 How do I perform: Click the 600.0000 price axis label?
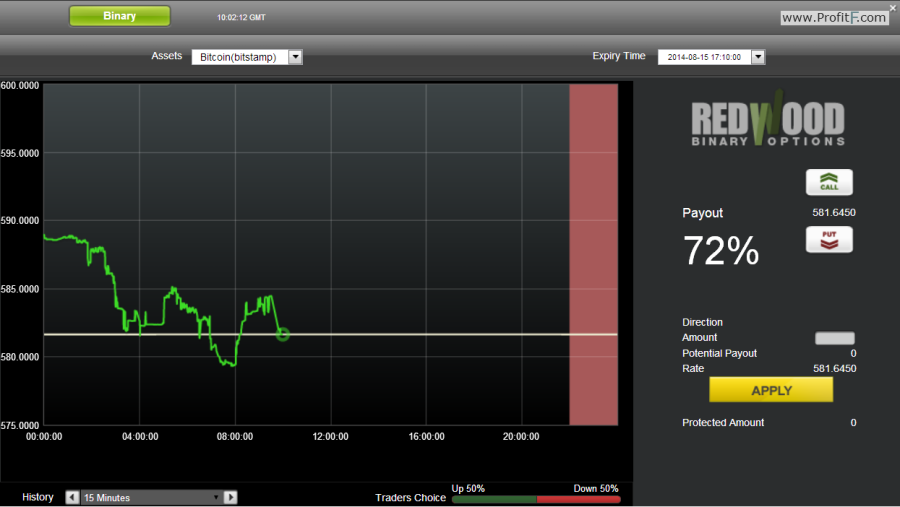coord(20,86)
